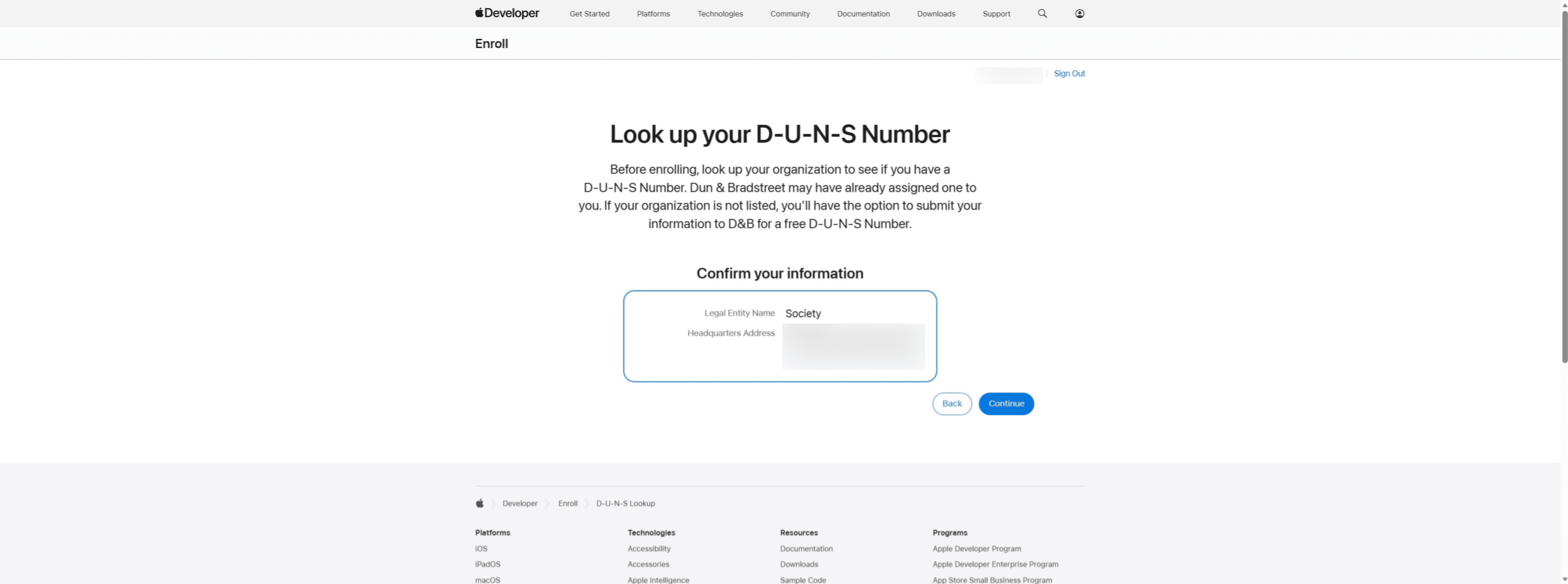This screenshot has height=584, width=1568.
Task: Open Apple Intelligence footer link
Action: [x=658, y=580]
